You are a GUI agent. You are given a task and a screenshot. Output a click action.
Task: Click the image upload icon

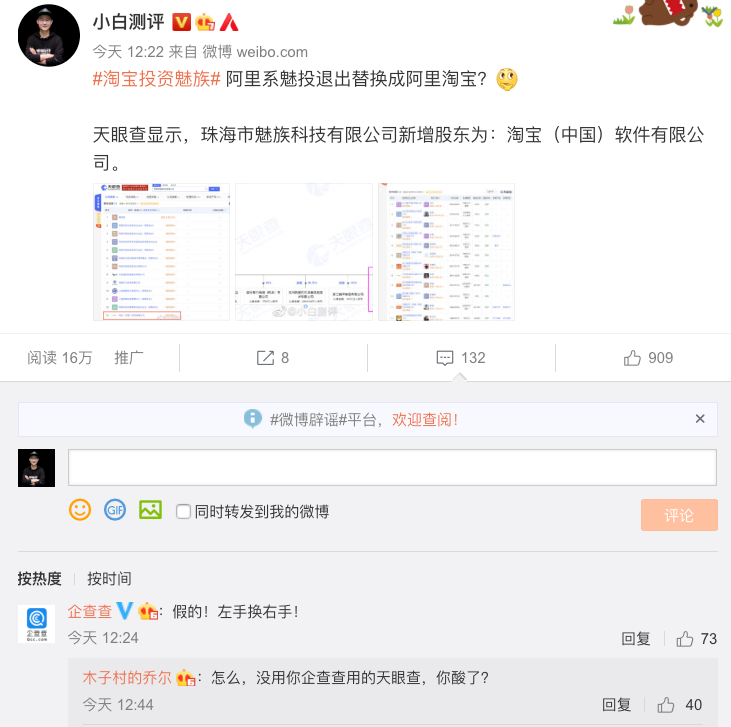[x=150, y=510]
